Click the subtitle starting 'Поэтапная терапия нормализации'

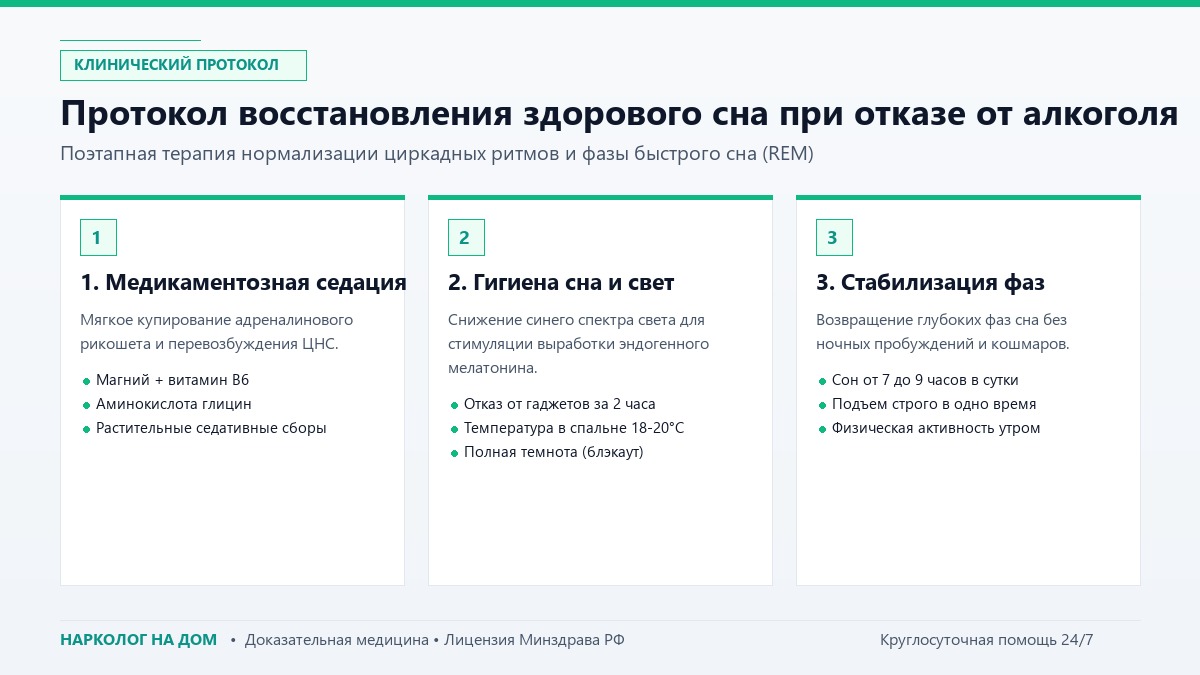tap(437, 154)
